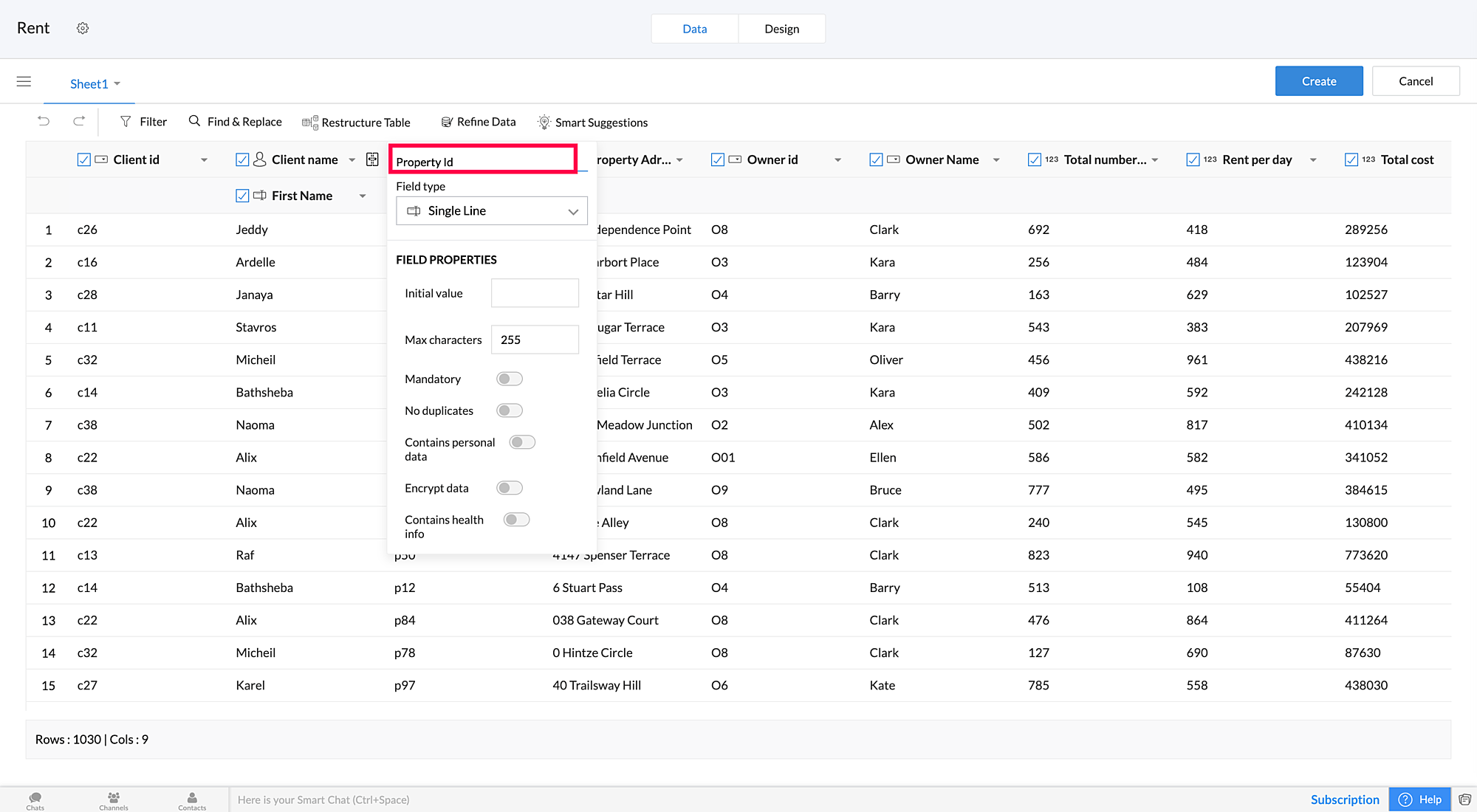Toggle Encrypt data switch
The image size is (1477, 812).
pos(510,488)
